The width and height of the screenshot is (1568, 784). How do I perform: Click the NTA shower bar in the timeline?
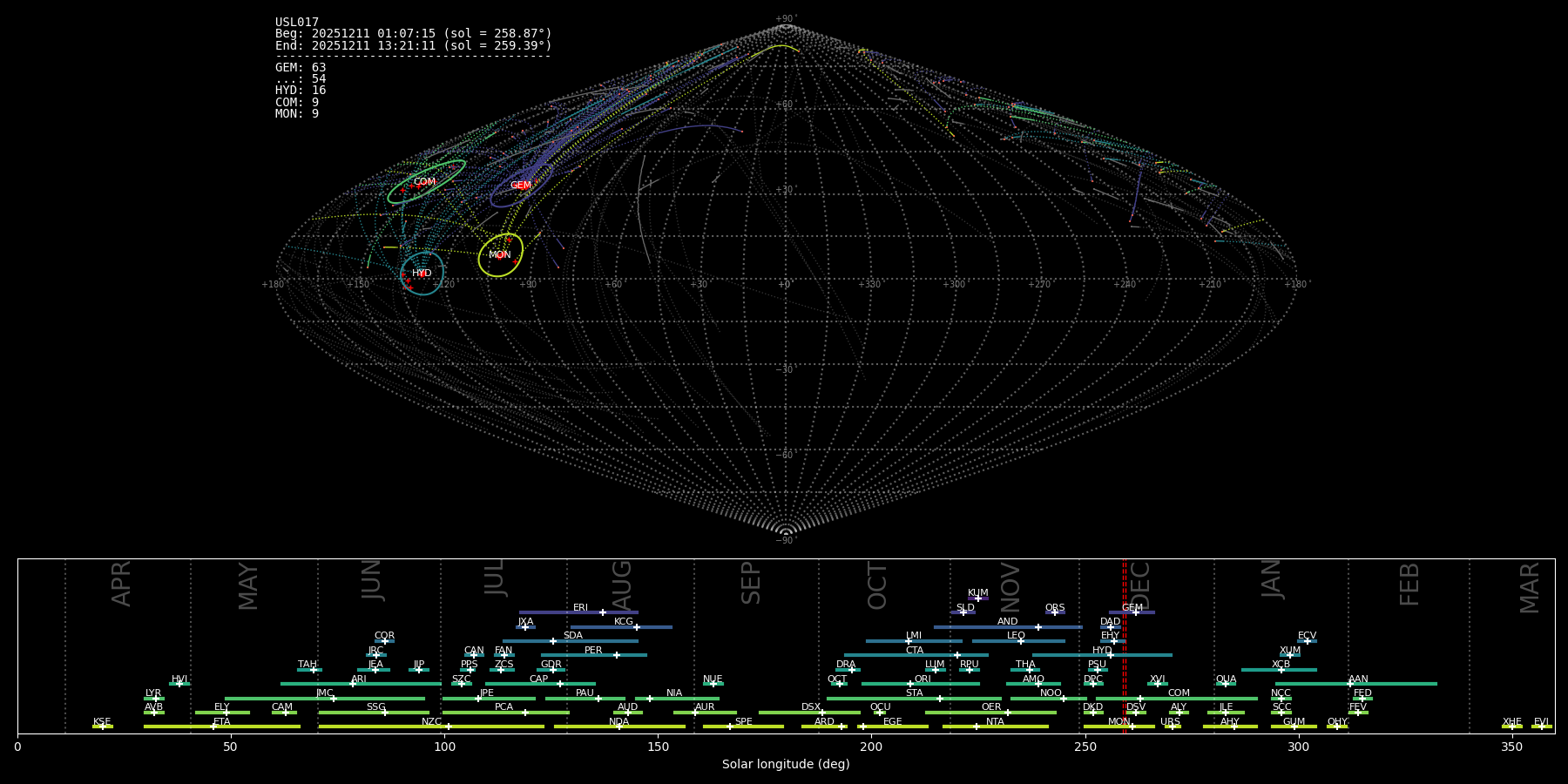click(x=995, y=727)
